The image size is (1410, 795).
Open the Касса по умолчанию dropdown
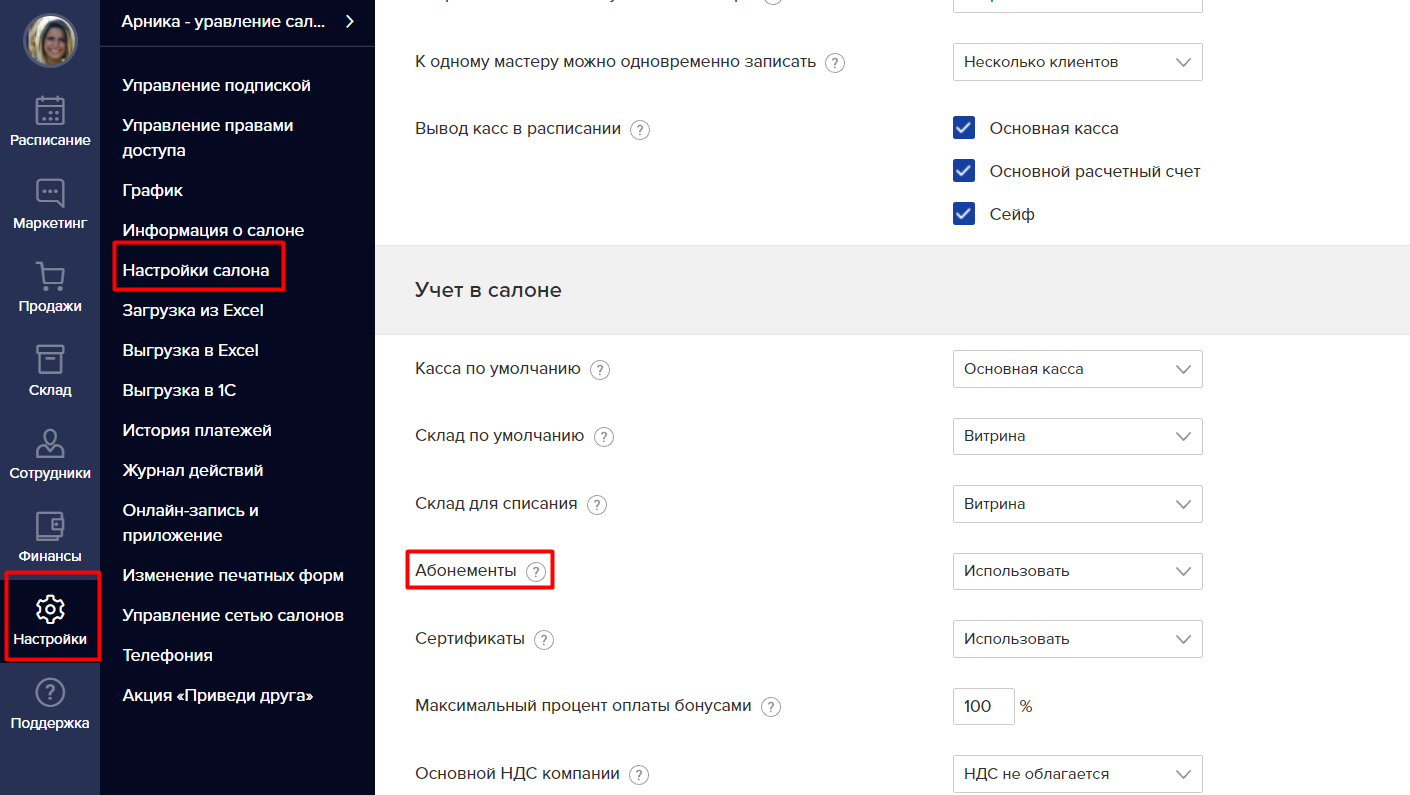(x=1077, y=369)
